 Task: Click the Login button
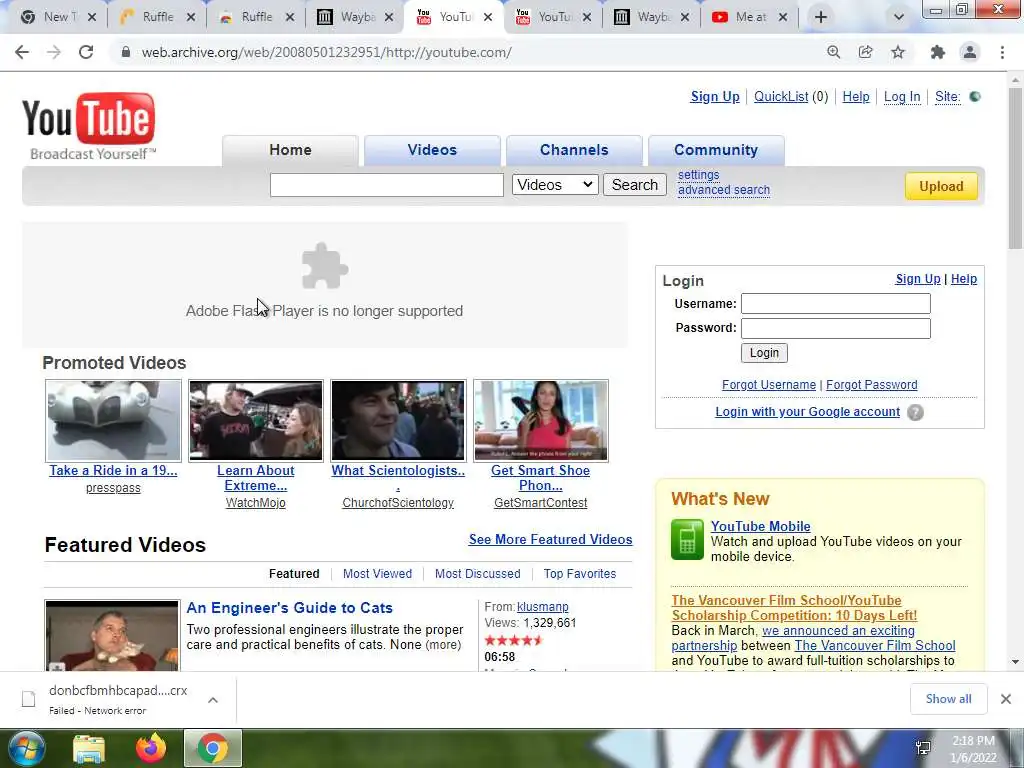[764, 353]
